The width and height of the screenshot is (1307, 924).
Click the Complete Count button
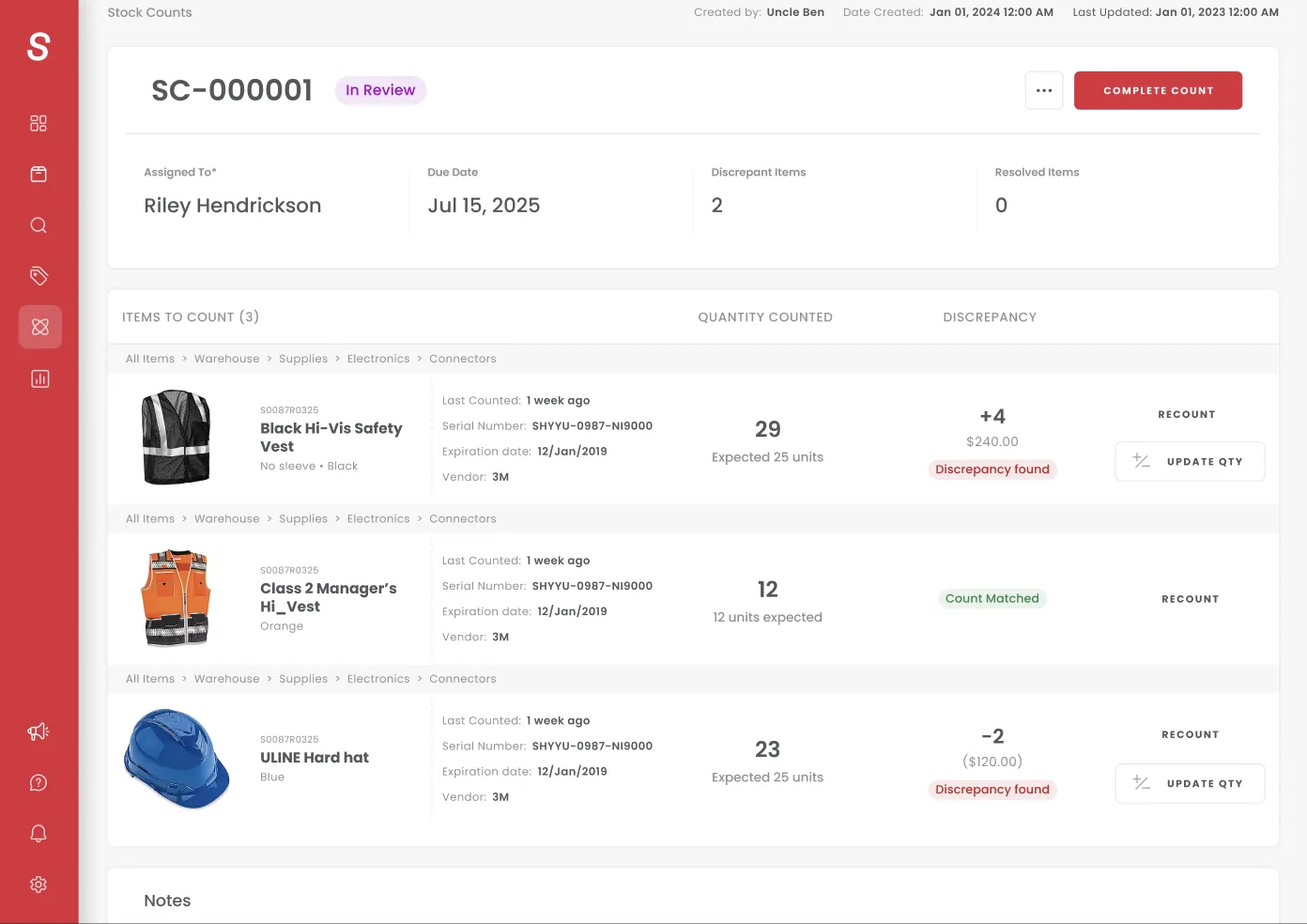(x=1158, y=90)
